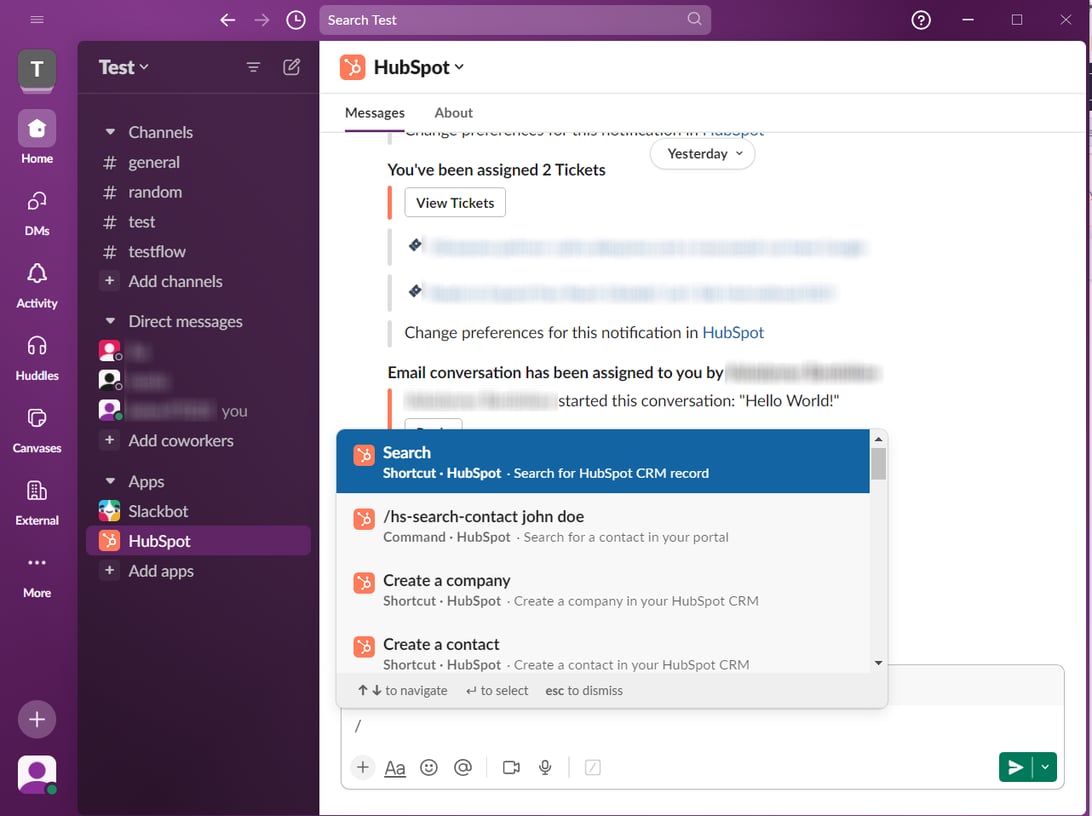Open the Yesterday date dropdown
Viewport: 1092px width, 816px height.
(702, 154)
